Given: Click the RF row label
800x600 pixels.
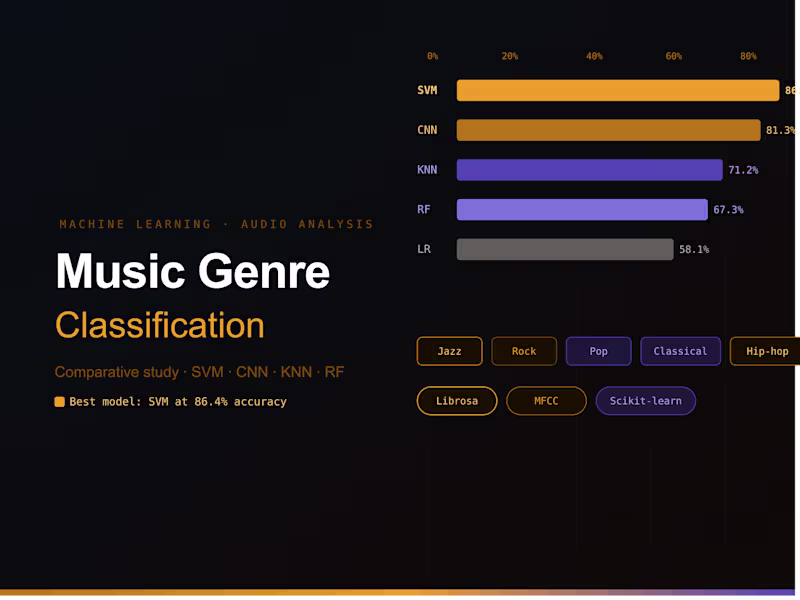Looking at the screenshot, I should coord(423,210).
